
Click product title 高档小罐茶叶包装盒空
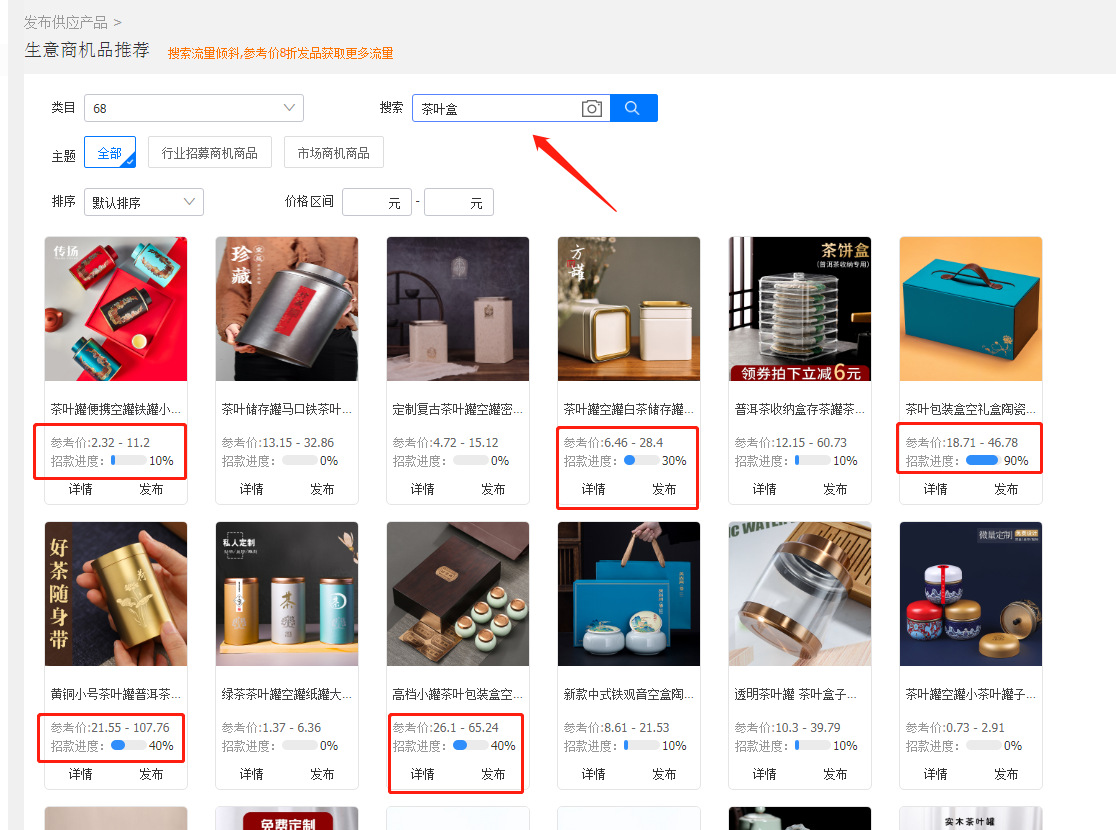(x=458, y=694)
